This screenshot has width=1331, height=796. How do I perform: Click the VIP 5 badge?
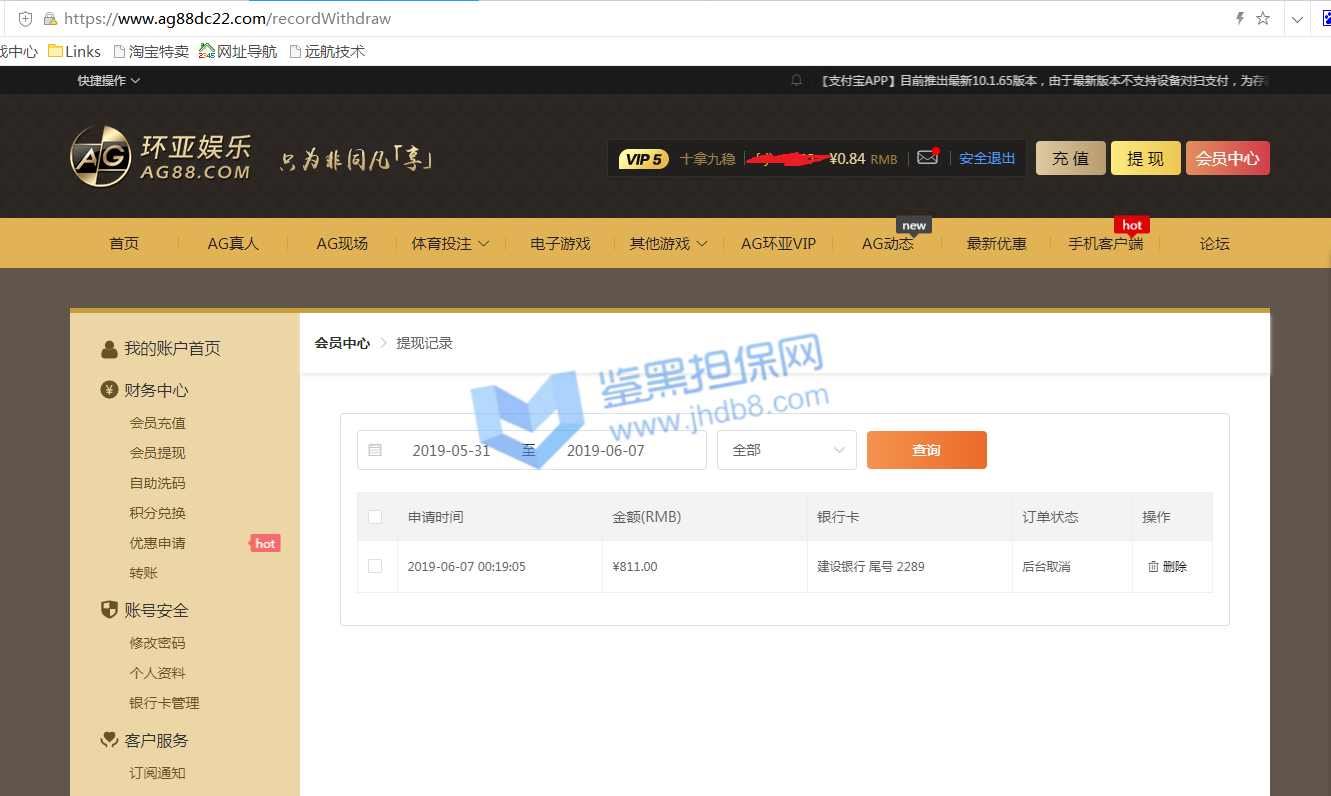coord(643,159)
